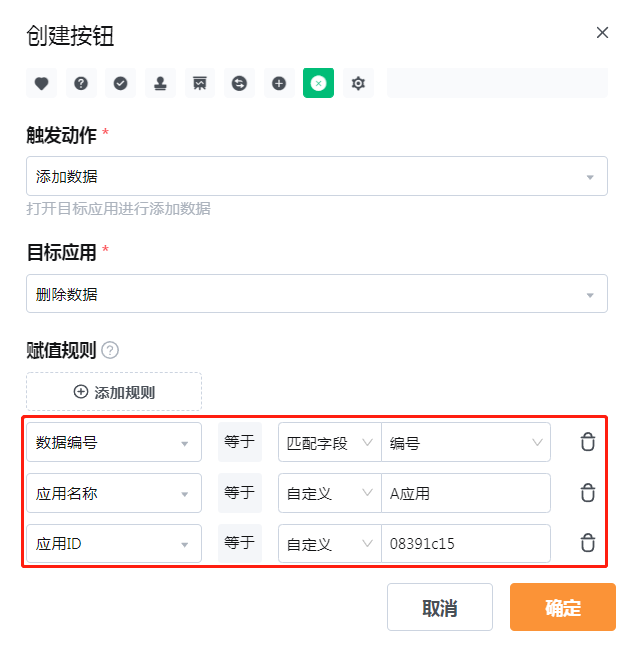
Task: Delete the 应用ID rule row
Action: point(587,543)
